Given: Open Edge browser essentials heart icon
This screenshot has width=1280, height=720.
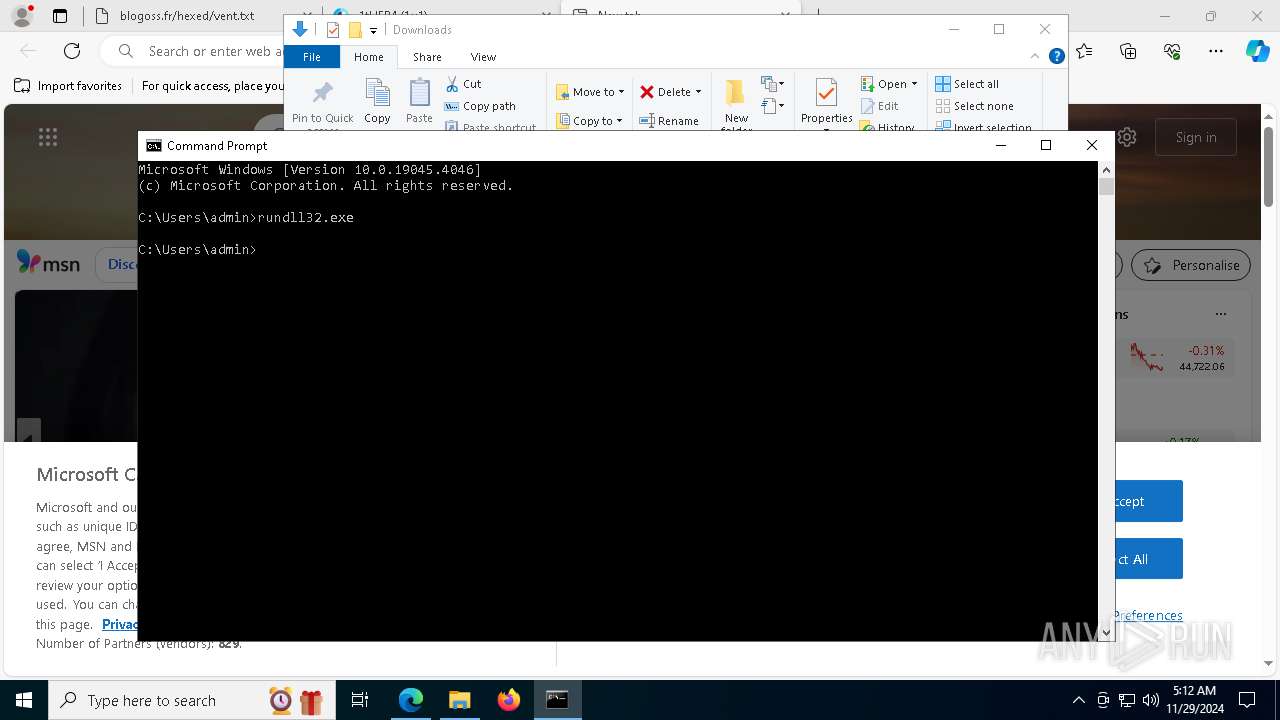Looking at the screenshot, I should (x=1172, y=51).
